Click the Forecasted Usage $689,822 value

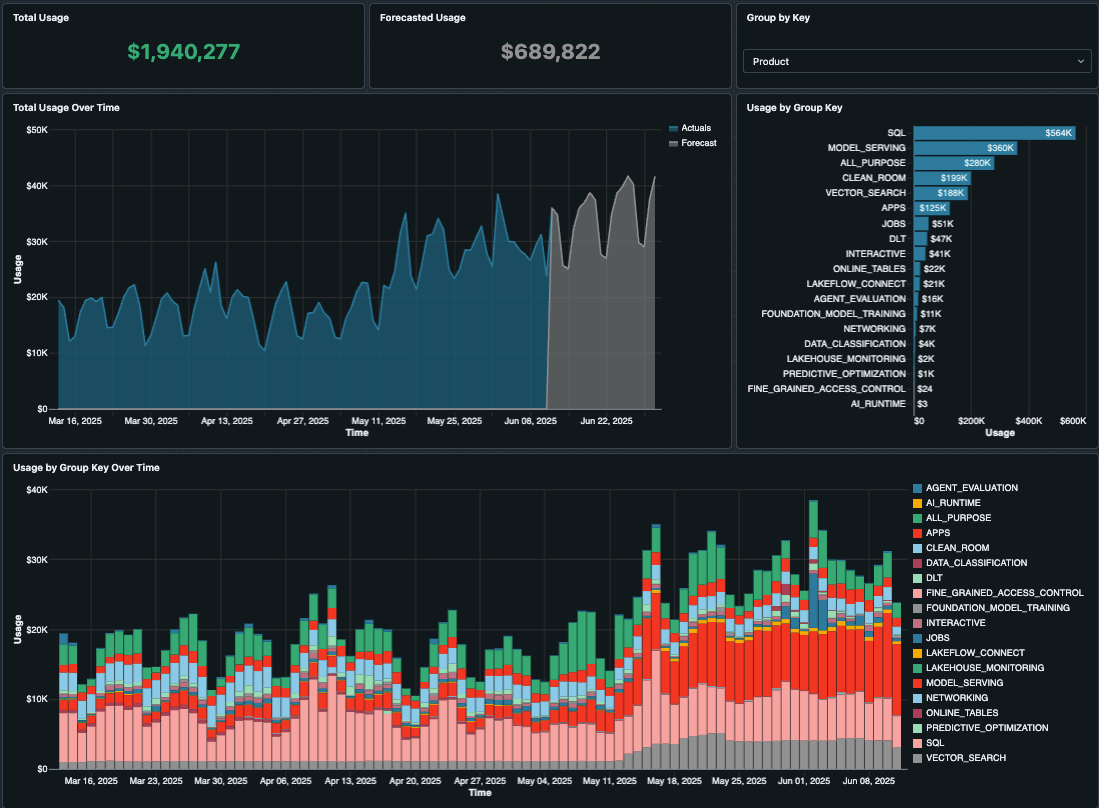(x=551, y=52)
